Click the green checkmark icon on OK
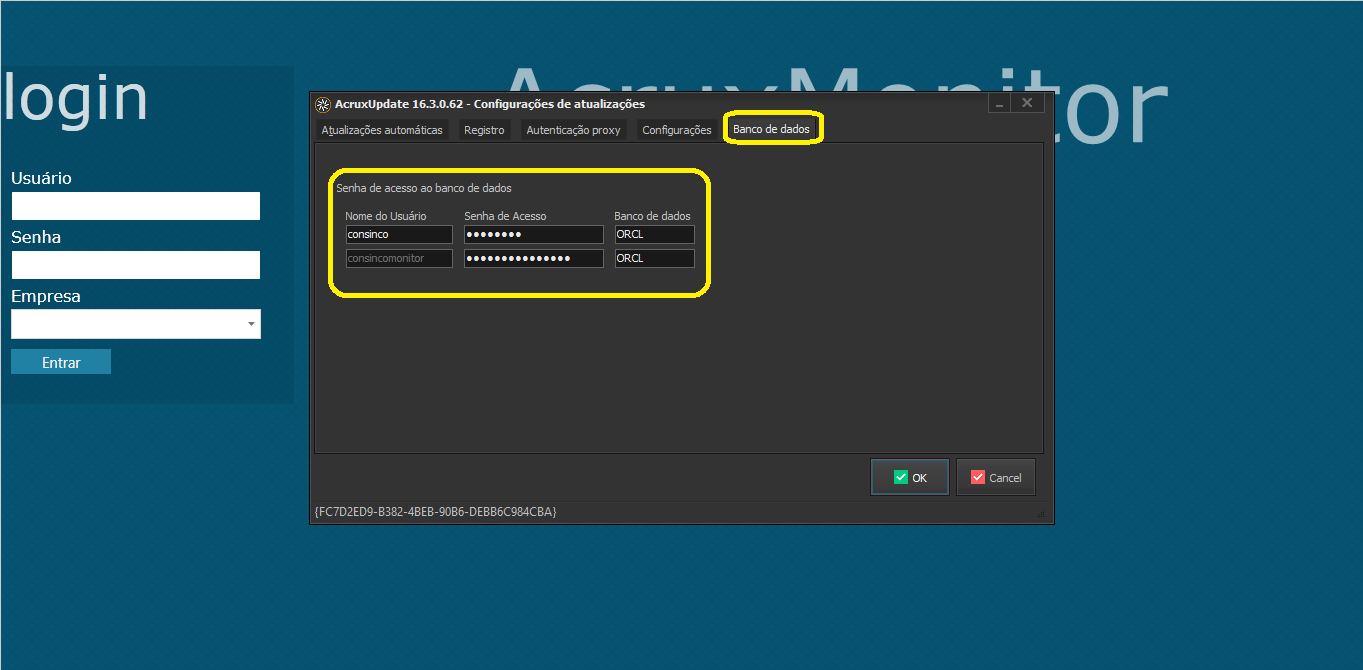1363x670 pixels. click(x=901, y=477)
